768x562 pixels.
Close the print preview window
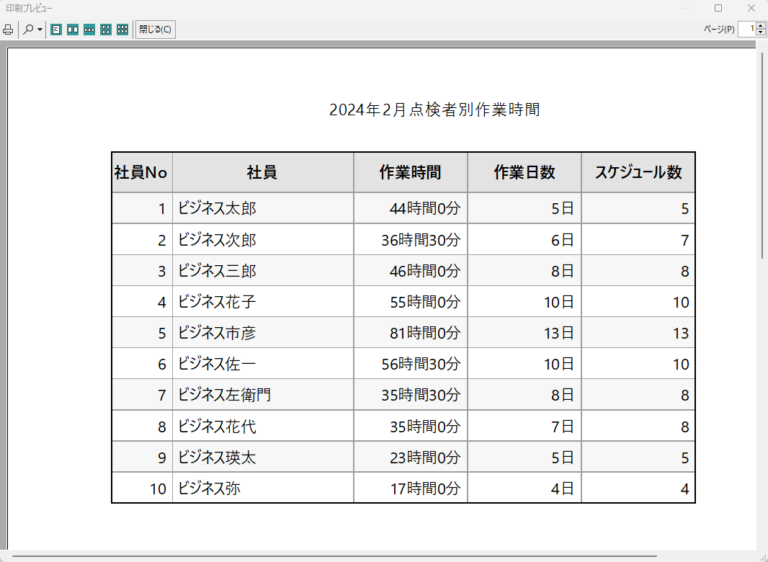click(750, 8)
